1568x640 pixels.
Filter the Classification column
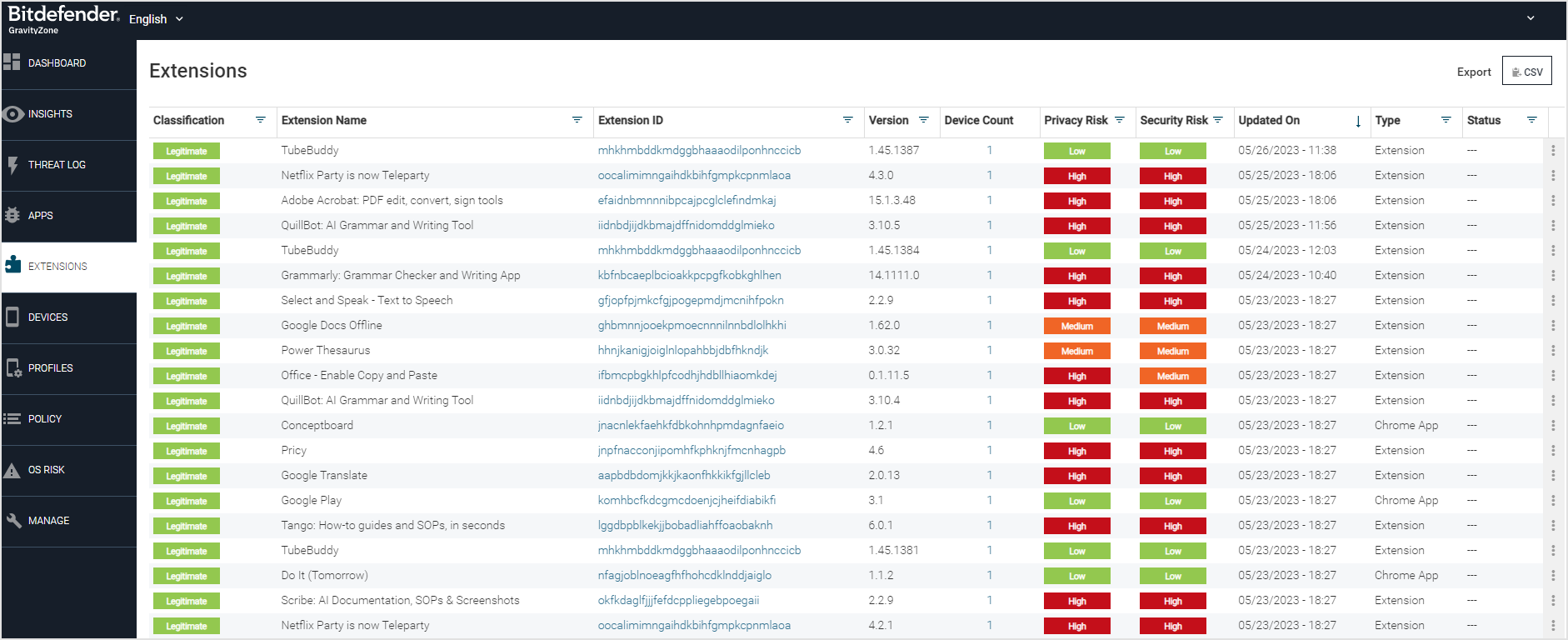pos(260,120)
